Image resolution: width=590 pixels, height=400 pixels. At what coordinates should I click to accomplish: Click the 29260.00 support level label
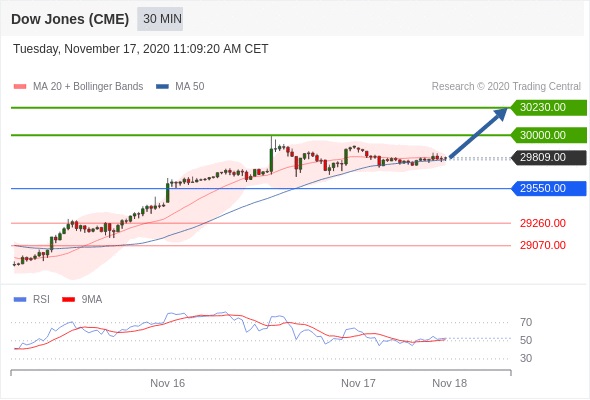[x=543, y=224]
